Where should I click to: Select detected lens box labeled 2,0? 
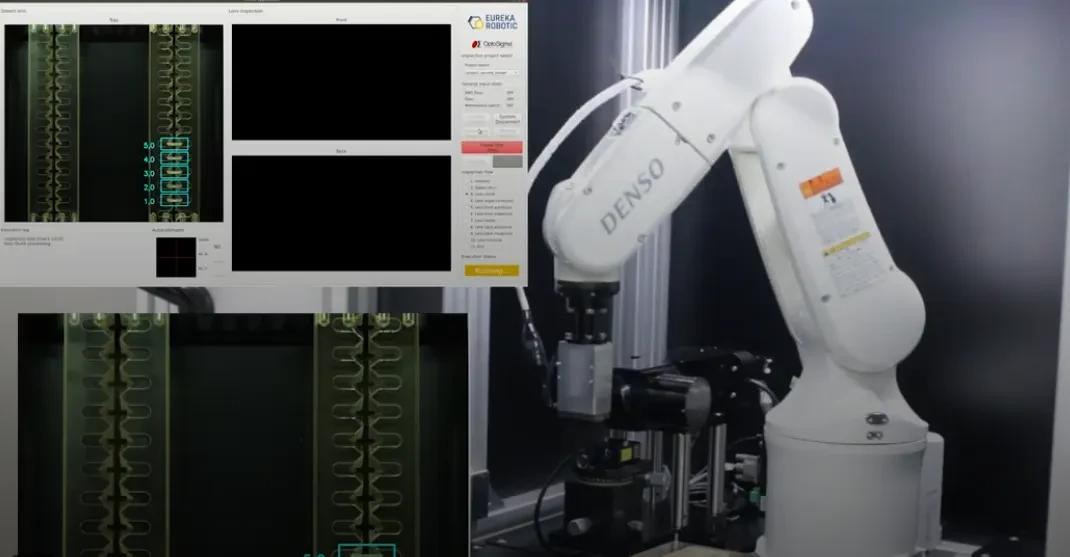click(174, 186)
